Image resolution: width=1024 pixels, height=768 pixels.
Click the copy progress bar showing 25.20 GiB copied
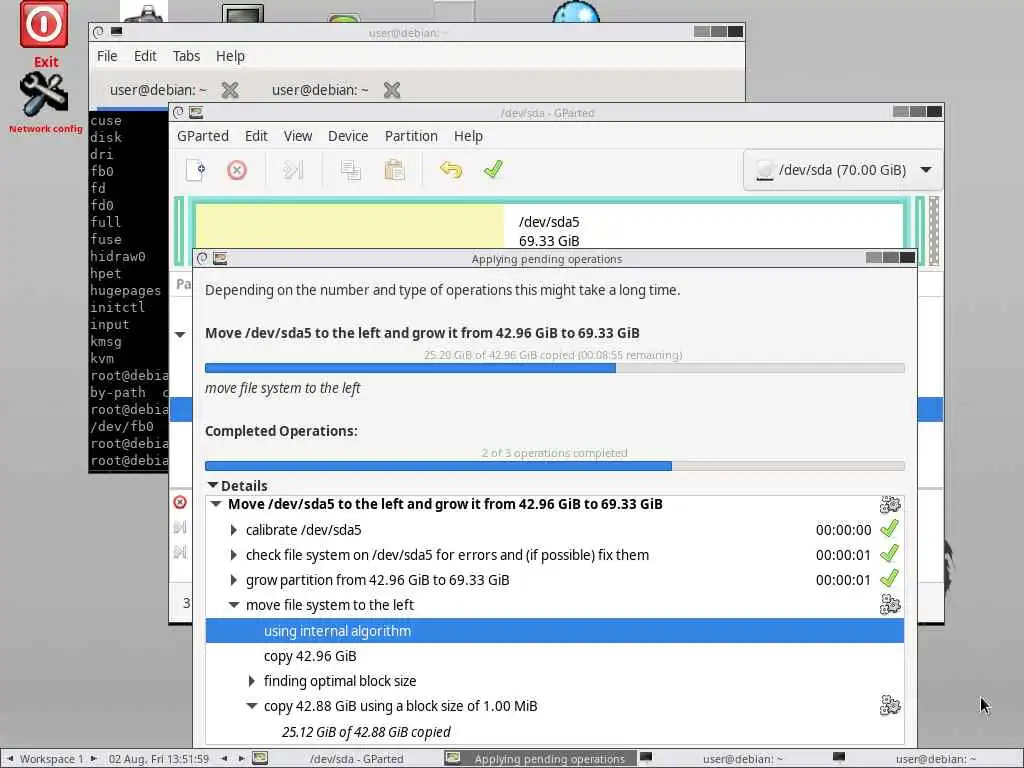[x=554, y=368]
